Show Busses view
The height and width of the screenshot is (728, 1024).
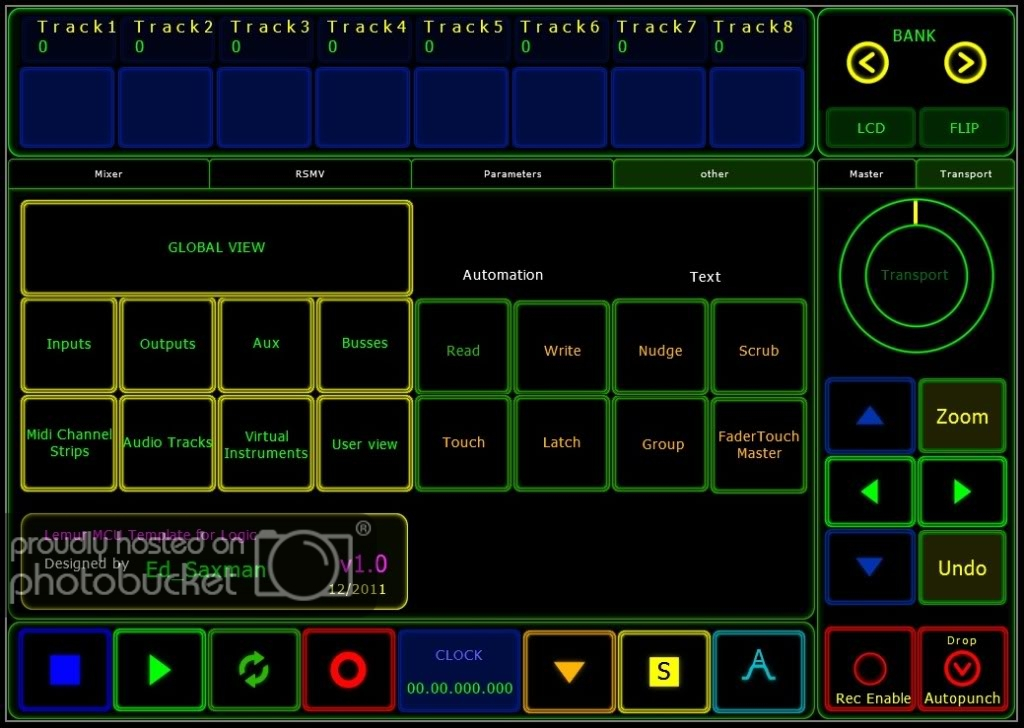pos(364,344)
